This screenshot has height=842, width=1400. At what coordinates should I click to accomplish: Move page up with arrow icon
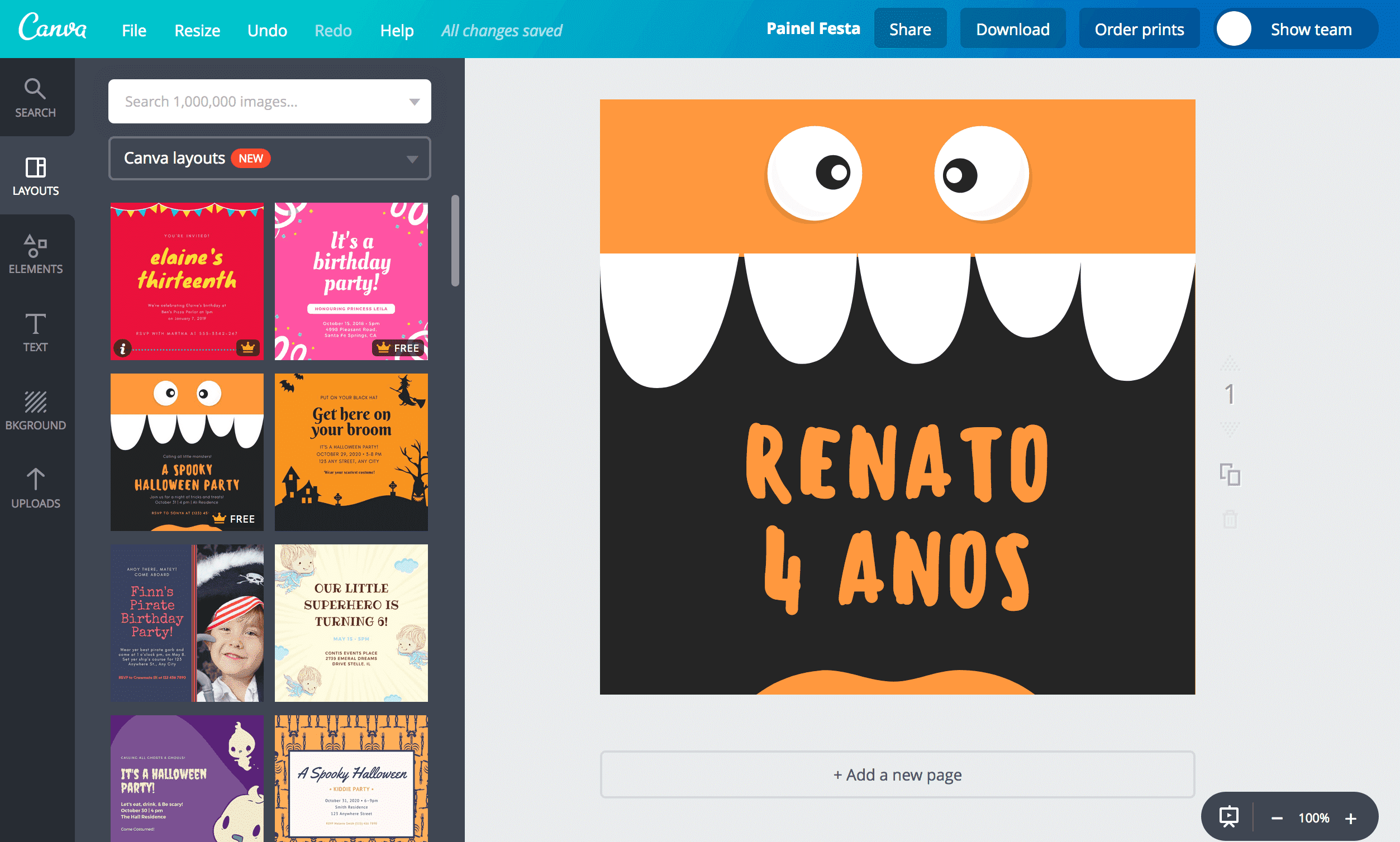[1230, 363]
